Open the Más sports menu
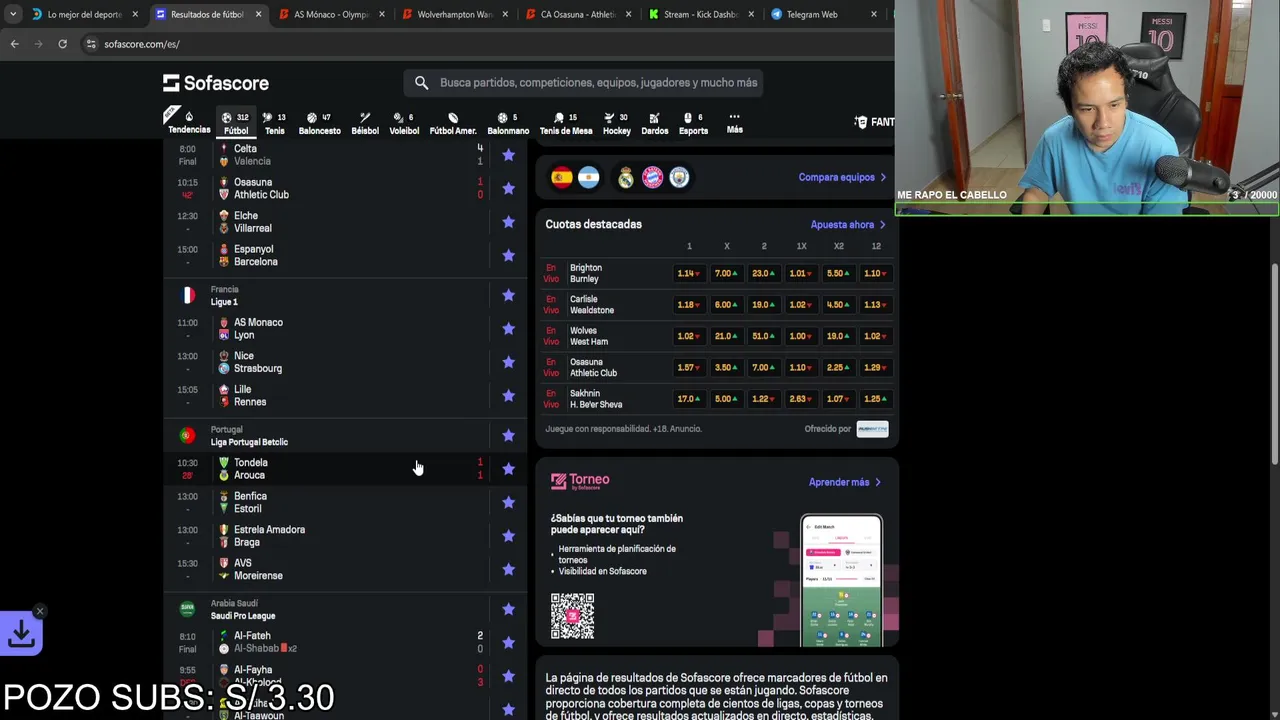Screen dimensions: 1280x720 pyautogui.click(x=735, y=123)
